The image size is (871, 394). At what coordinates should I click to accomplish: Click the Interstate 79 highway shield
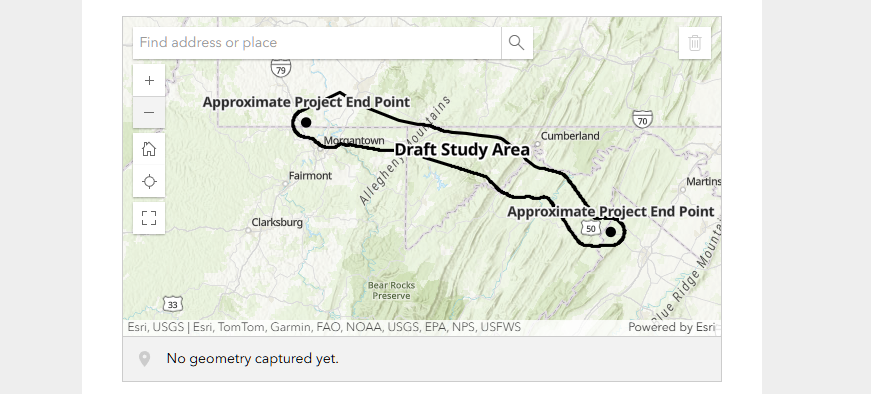click(281, 69)
